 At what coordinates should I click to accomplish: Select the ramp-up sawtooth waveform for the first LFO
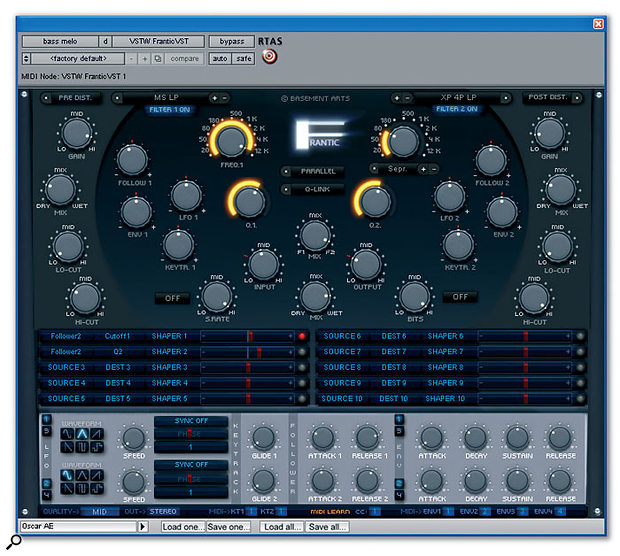(x=97, y=434)
